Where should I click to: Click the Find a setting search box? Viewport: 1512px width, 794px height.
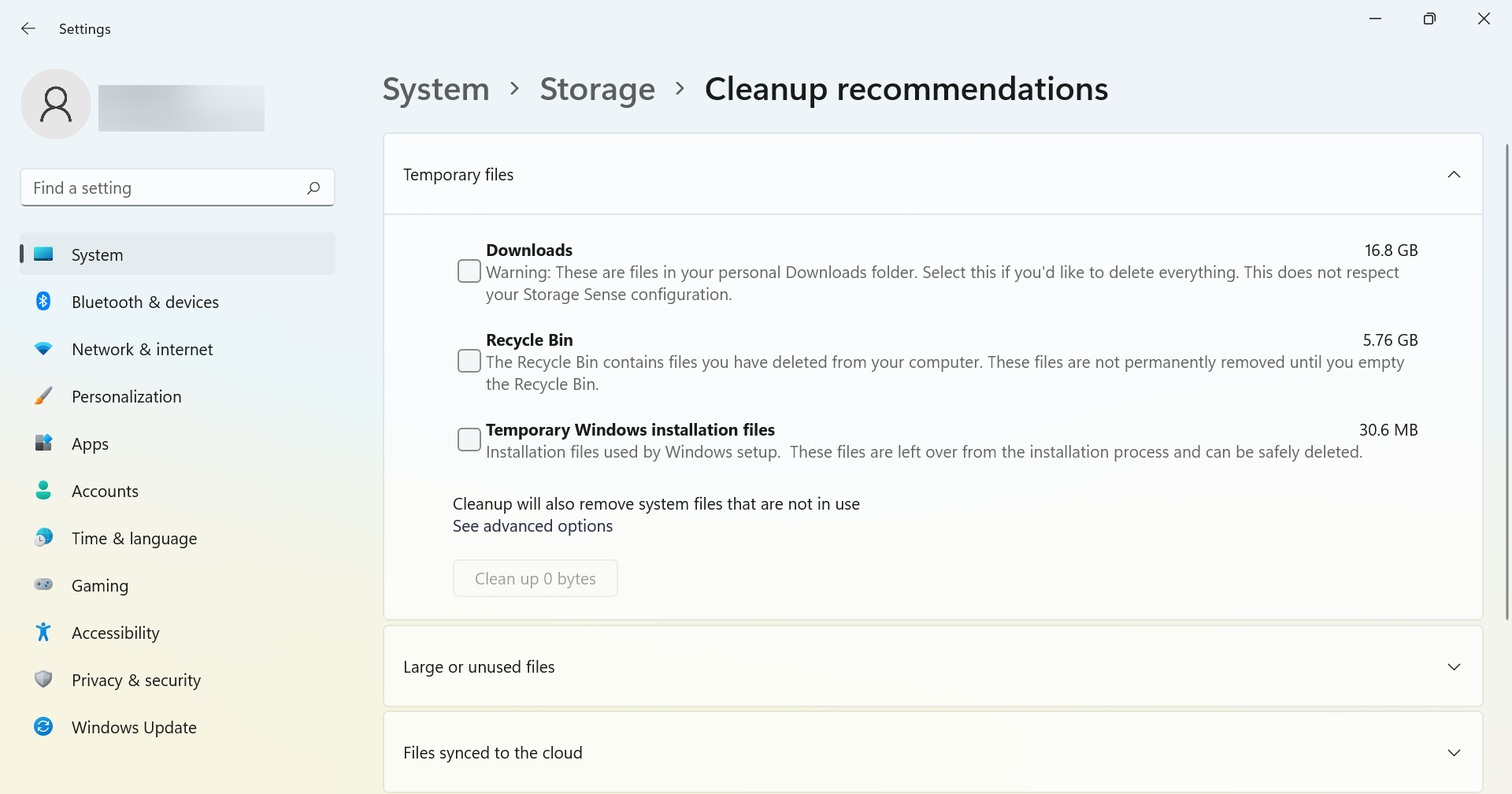coord(177,187)
